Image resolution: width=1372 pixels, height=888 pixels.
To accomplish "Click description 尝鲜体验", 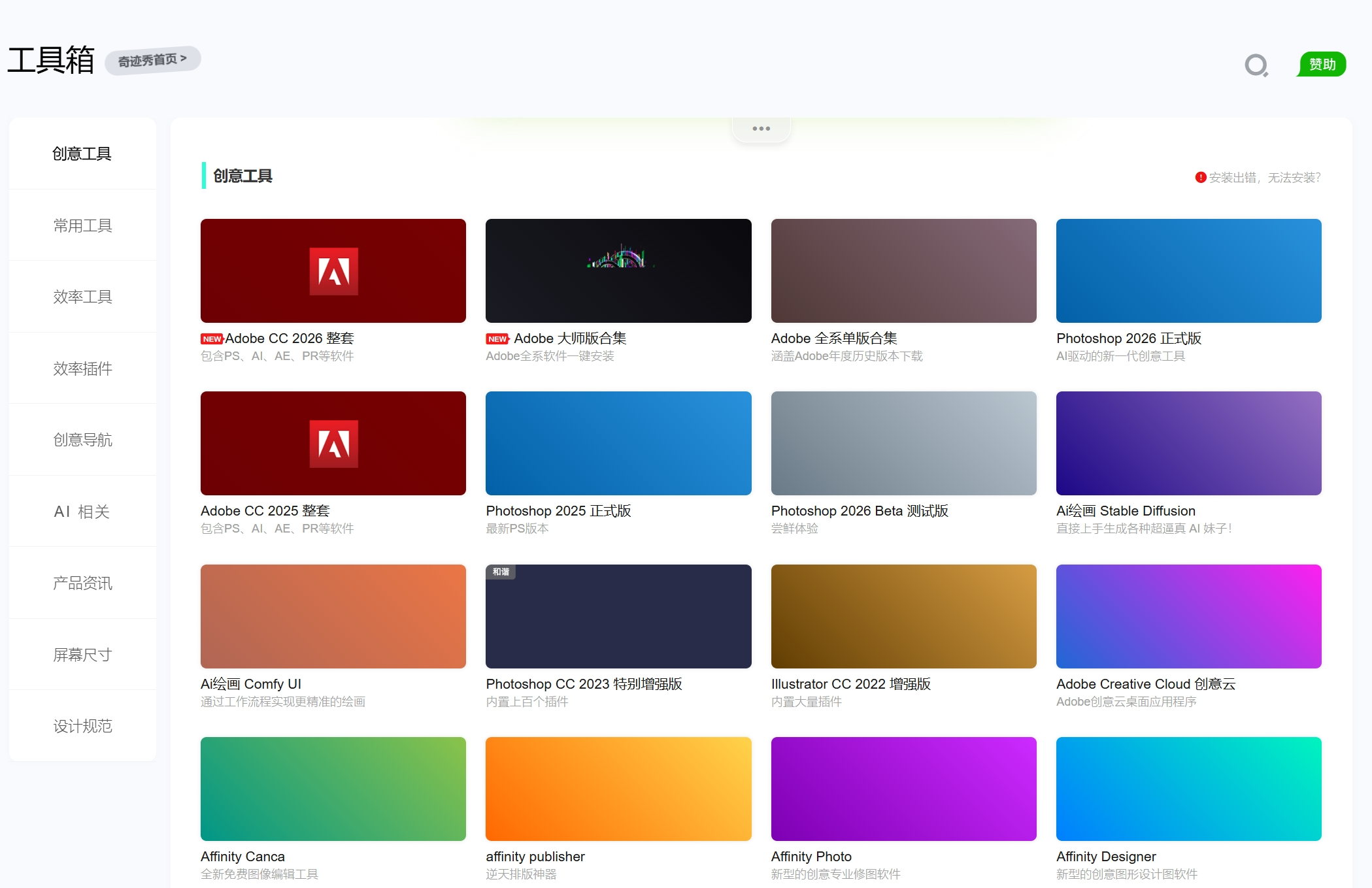I will click(x=795, y=529).
